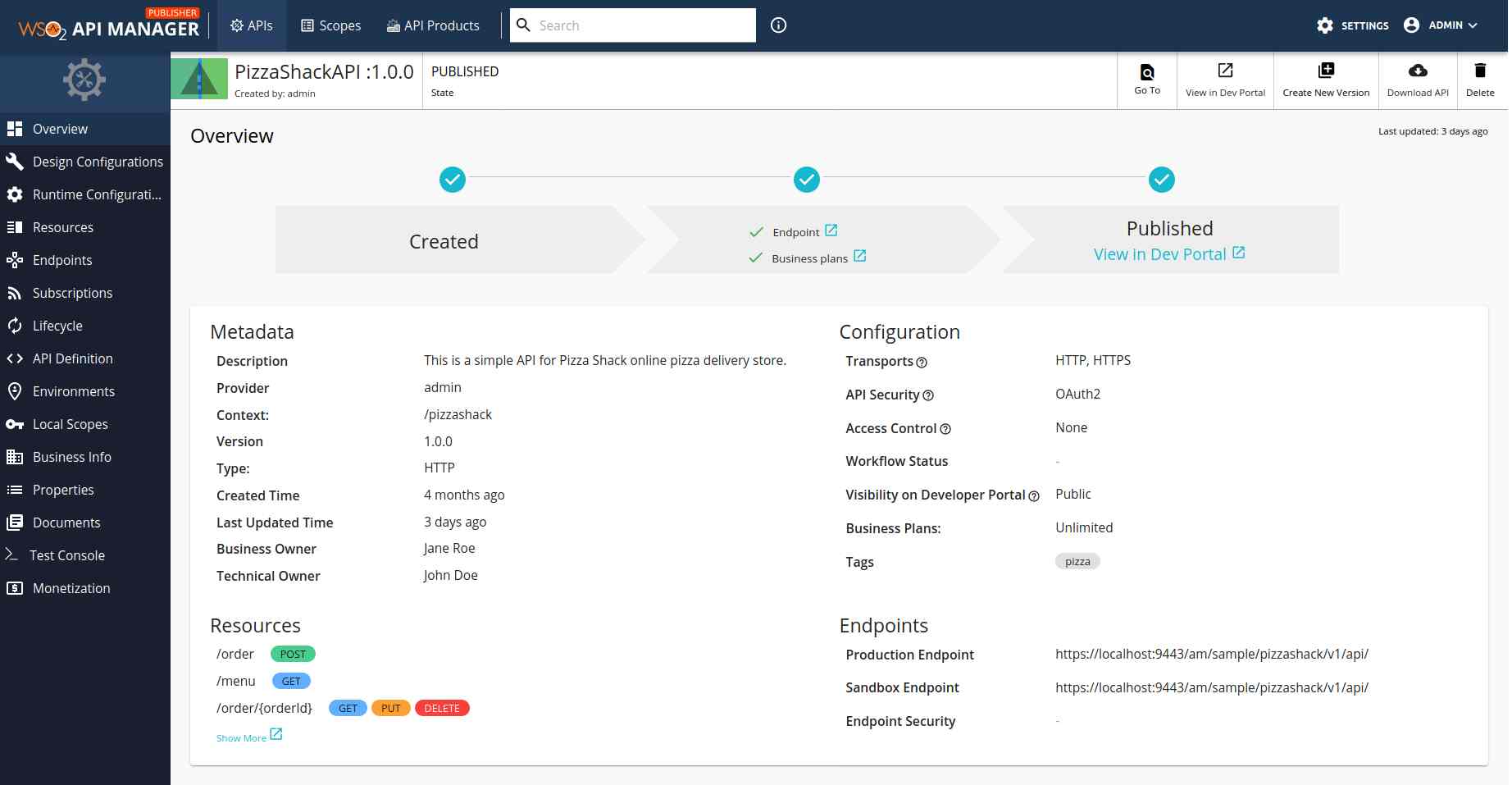This screenshot has height=785, width=1512.
Task: Click the WSO2 API Manager logo
Action: click(x=108, y=25)
